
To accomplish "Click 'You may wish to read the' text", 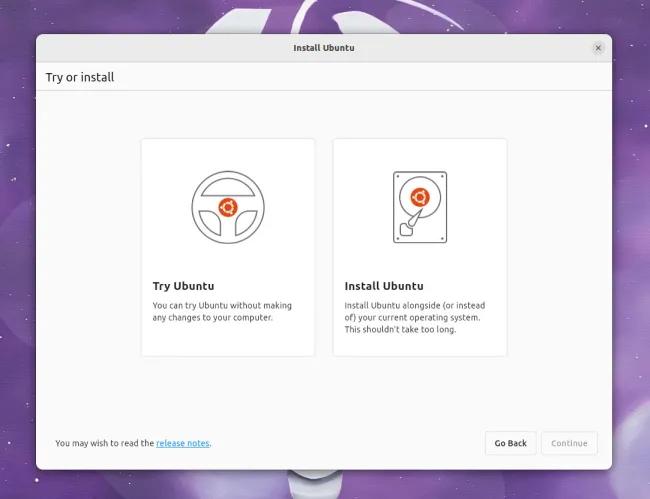I will coord(104,443).
